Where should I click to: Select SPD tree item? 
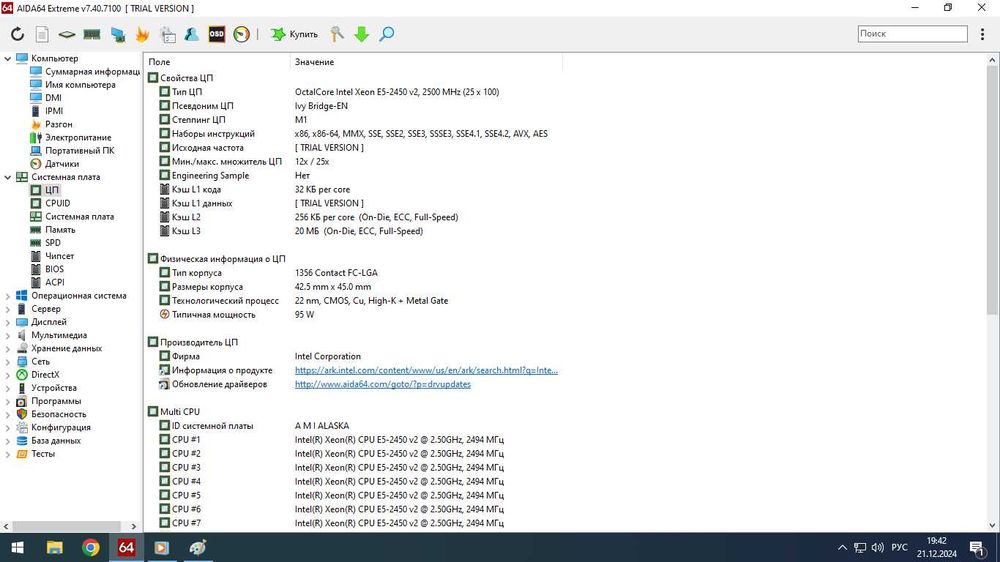45,243
